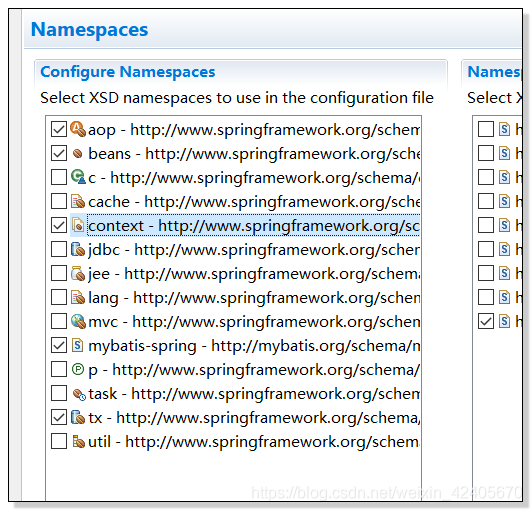Click the p namespace green icon
Viewport: 532px width, 511px height.
78,369
